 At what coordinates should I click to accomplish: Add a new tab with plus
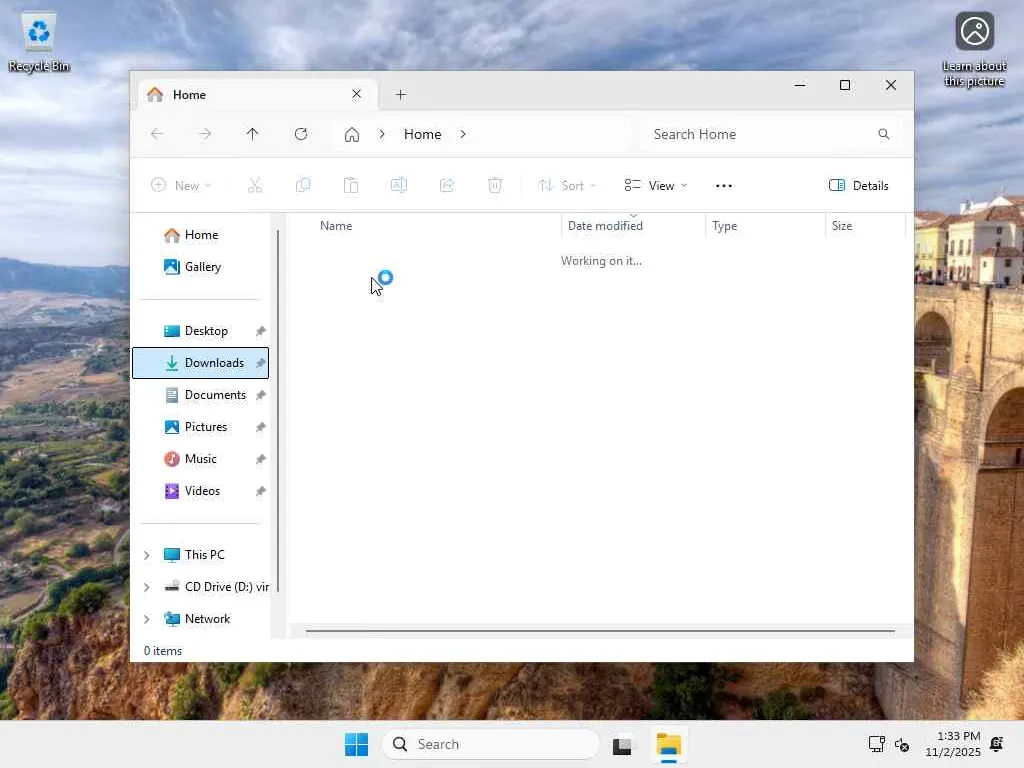(401, 95)
